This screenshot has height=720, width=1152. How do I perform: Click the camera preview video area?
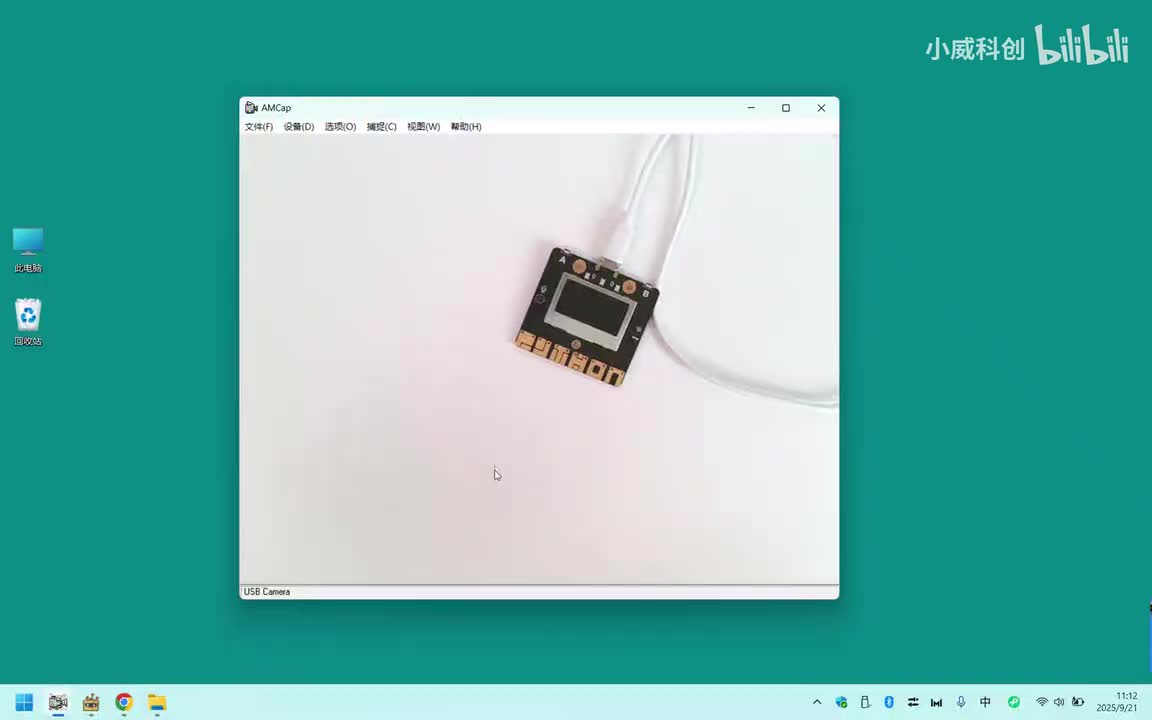click(x=539, y=359)
